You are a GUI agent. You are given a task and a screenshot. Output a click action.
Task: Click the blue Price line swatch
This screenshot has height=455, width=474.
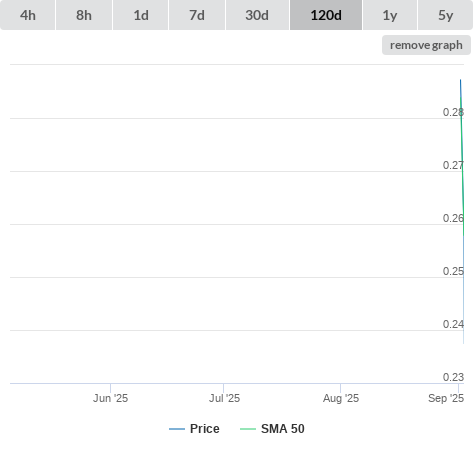(177, 429)
